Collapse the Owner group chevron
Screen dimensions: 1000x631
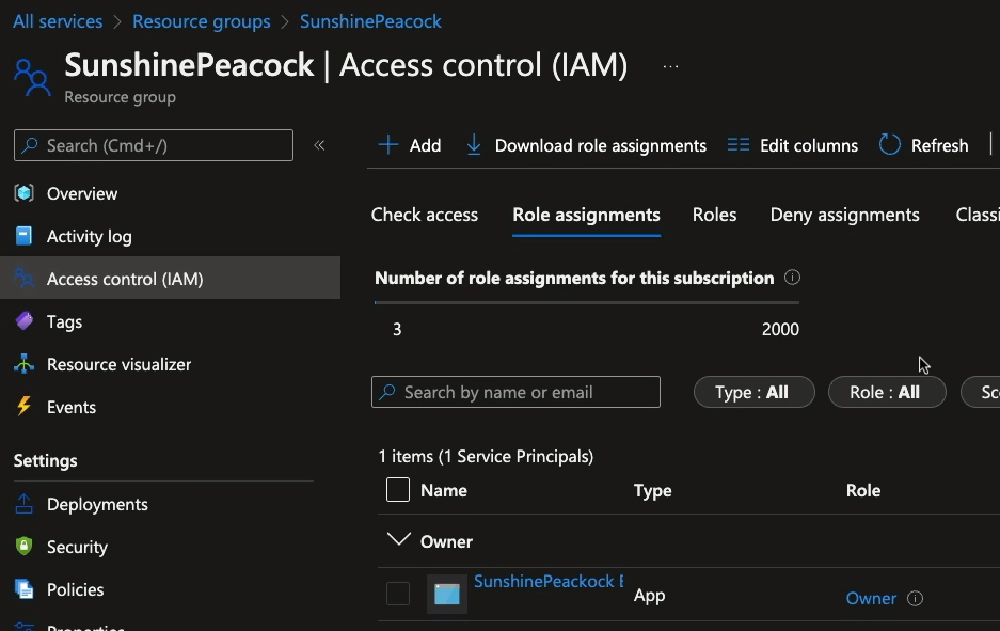[x=399, y=540]
